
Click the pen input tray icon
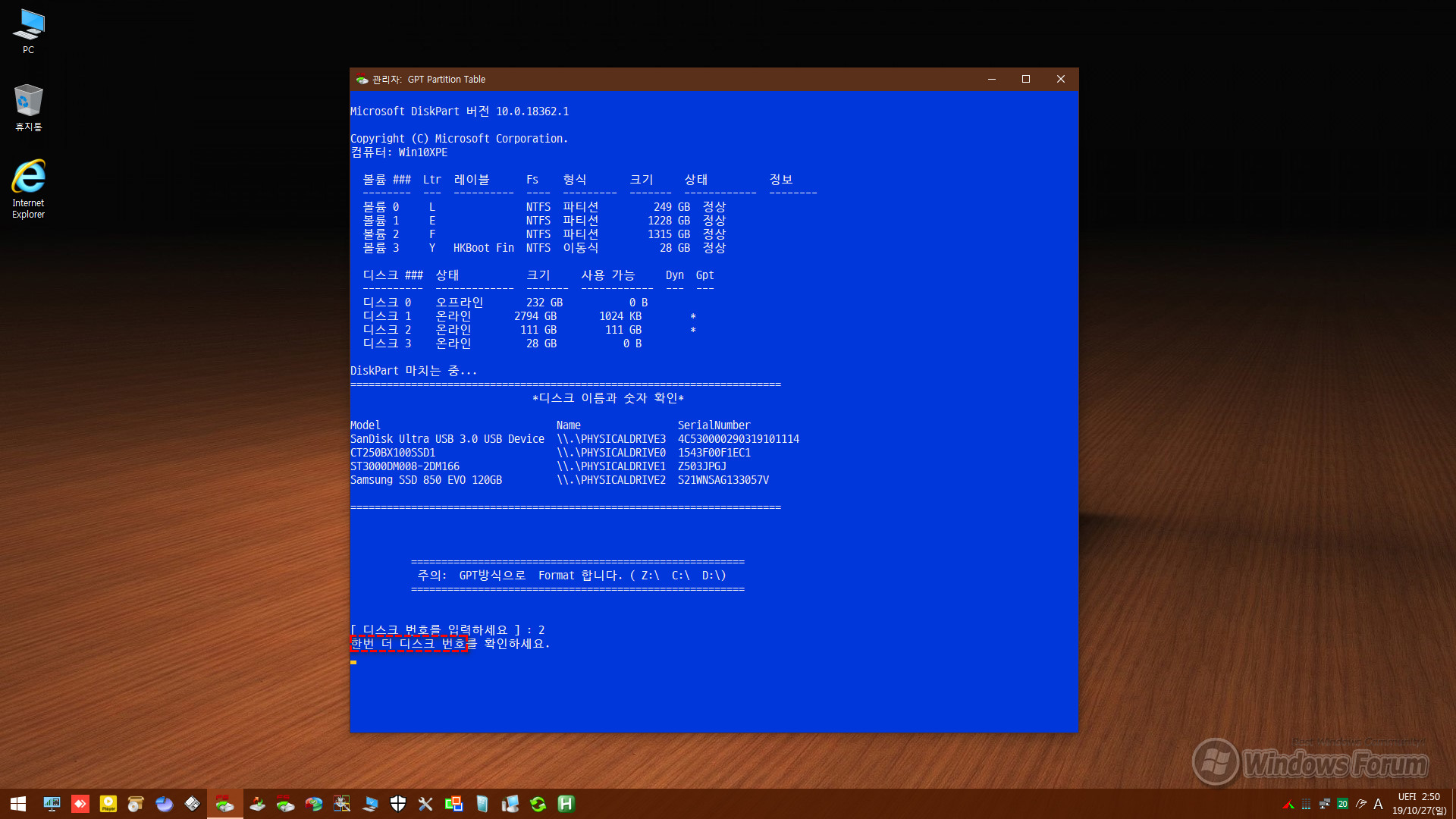[1361, 805]
